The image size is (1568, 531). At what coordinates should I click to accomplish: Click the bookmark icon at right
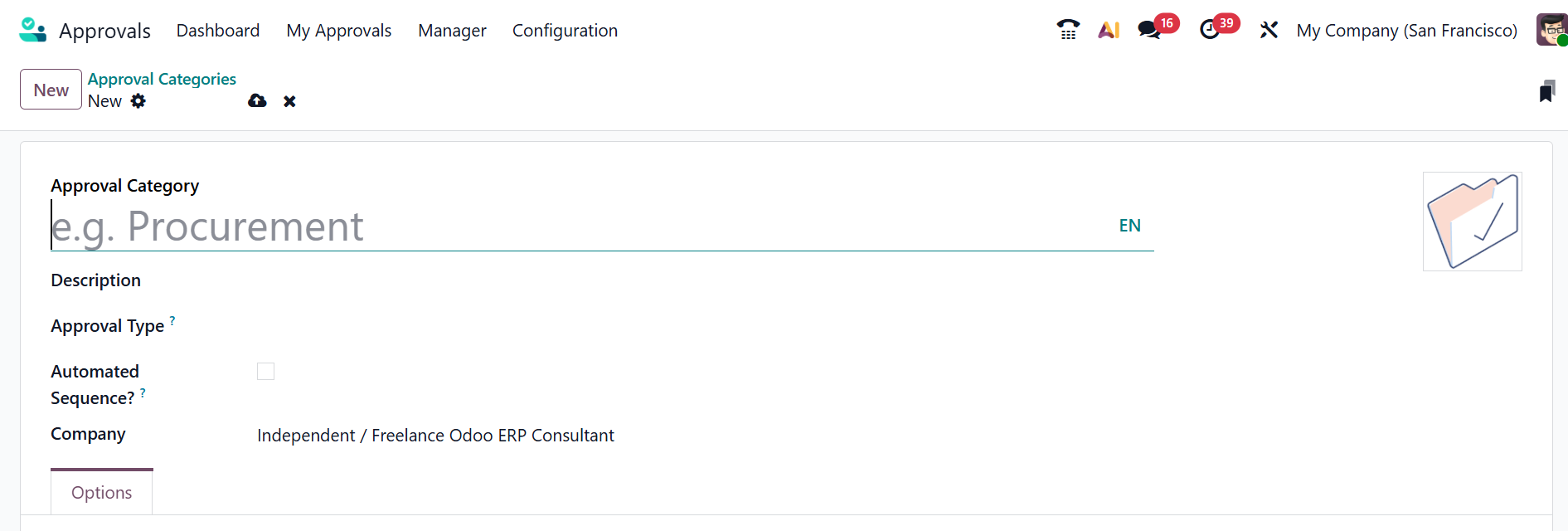1546,91
